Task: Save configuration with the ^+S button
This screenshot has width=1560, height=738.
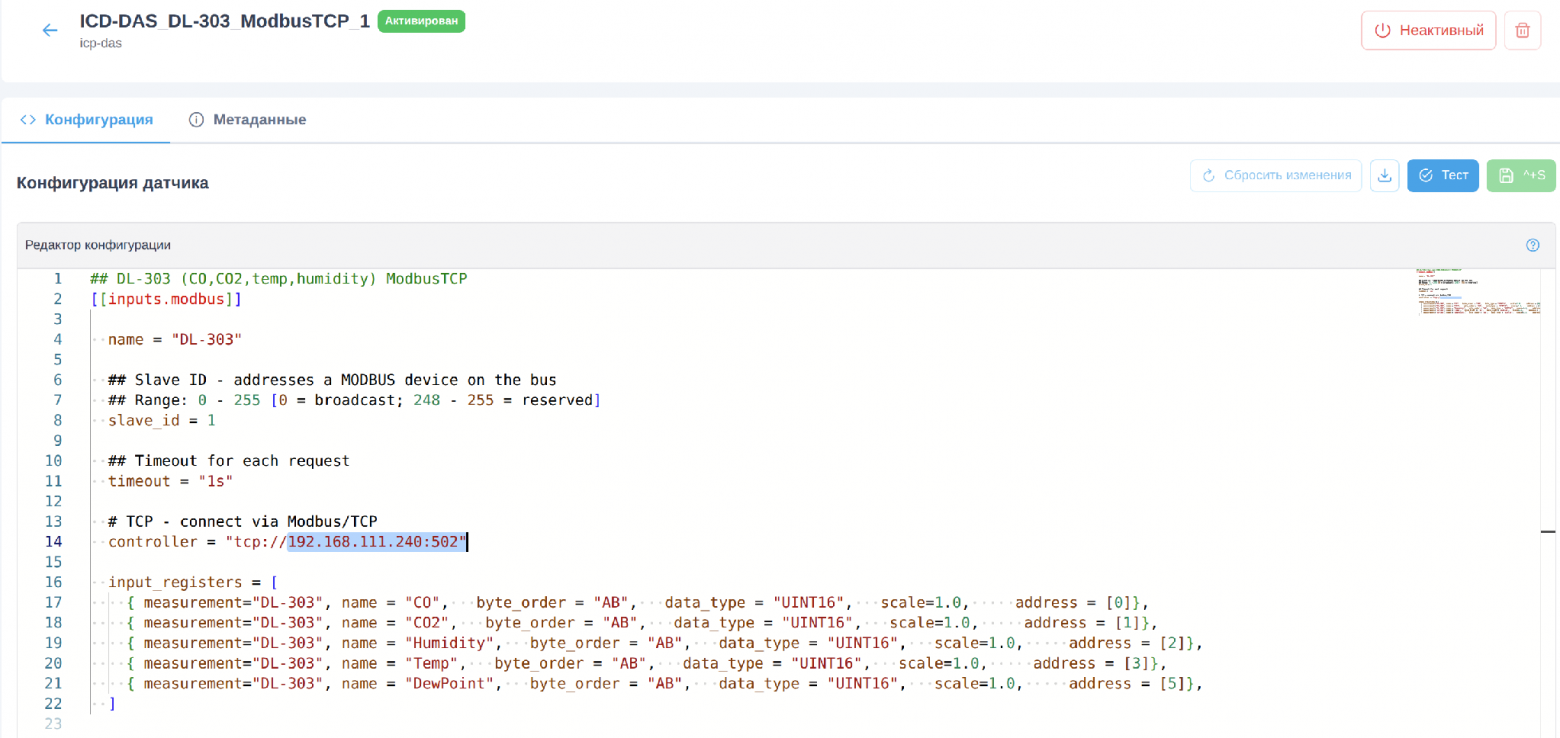Action: (1521, 176)
